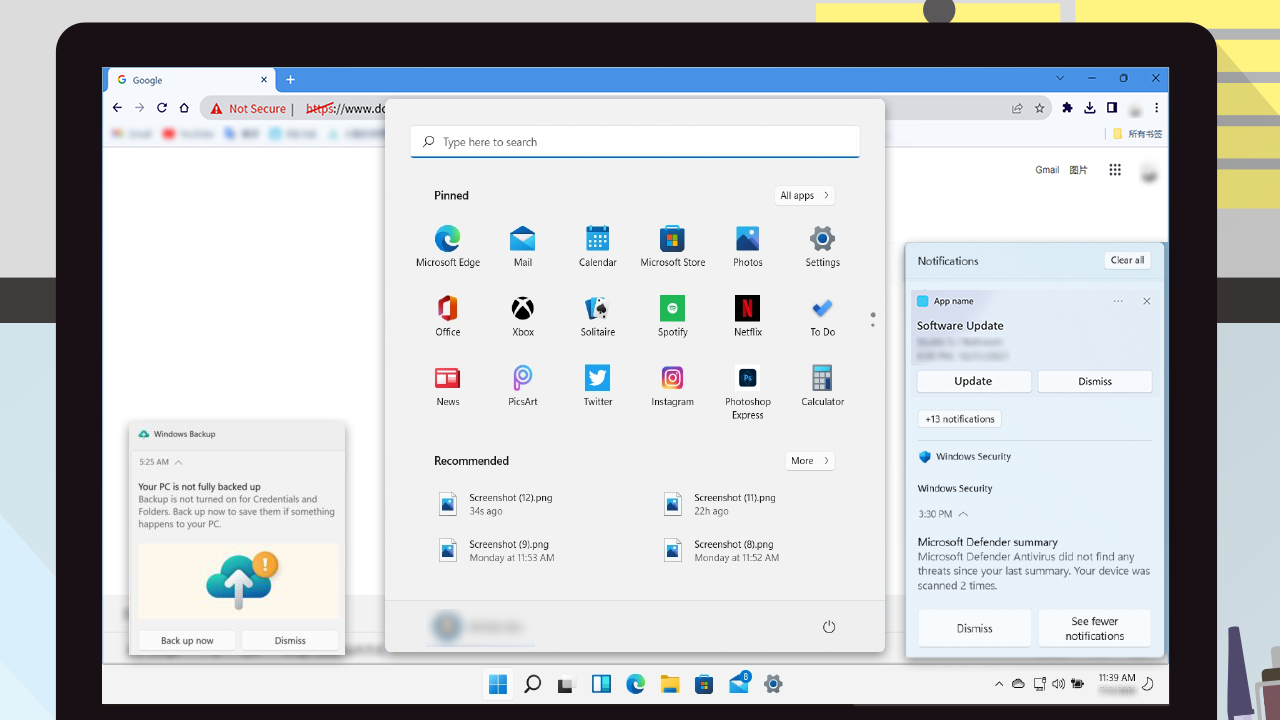Clear all notifications
The image size is (1280, 720).
(1127, 260)
